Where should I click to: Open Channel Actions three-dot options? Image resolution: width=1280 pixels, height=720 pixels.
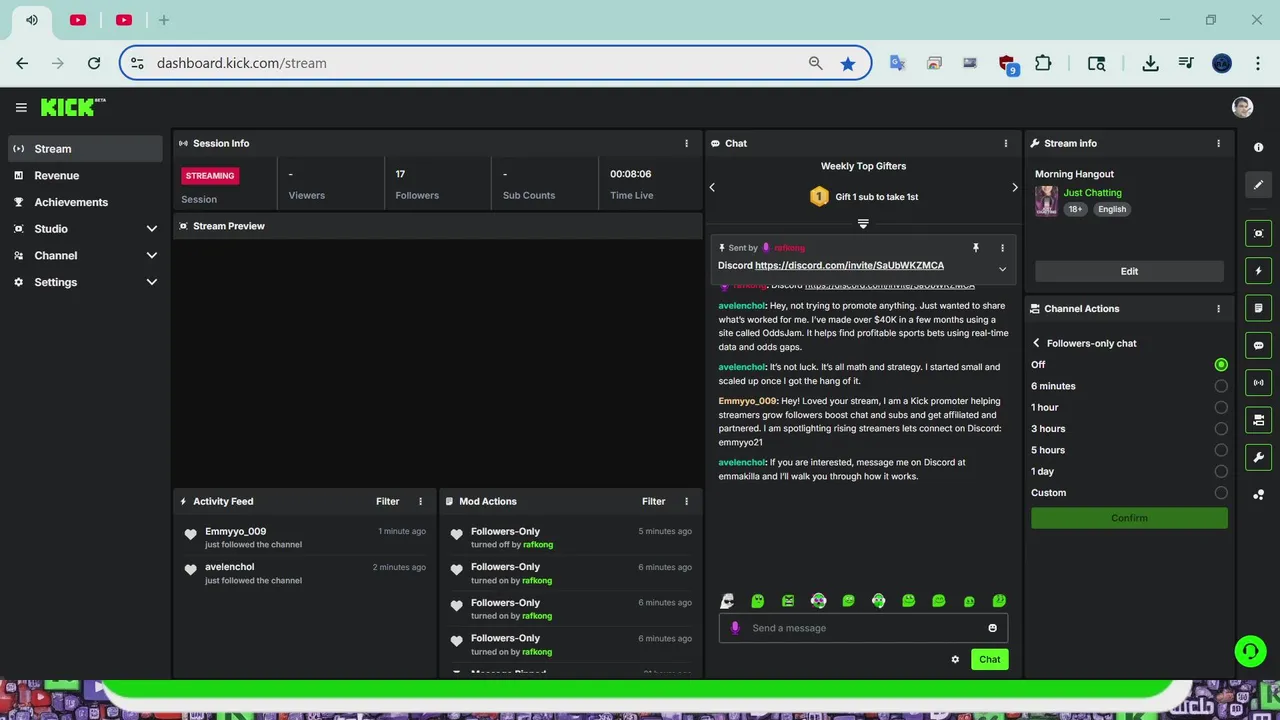1218,309
